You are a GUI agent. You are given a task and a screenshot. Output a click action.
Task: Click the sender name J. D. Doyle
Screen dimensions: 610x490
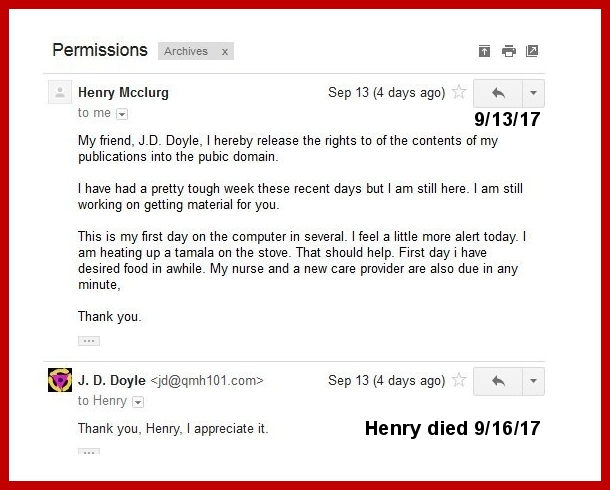pos(112,381)
